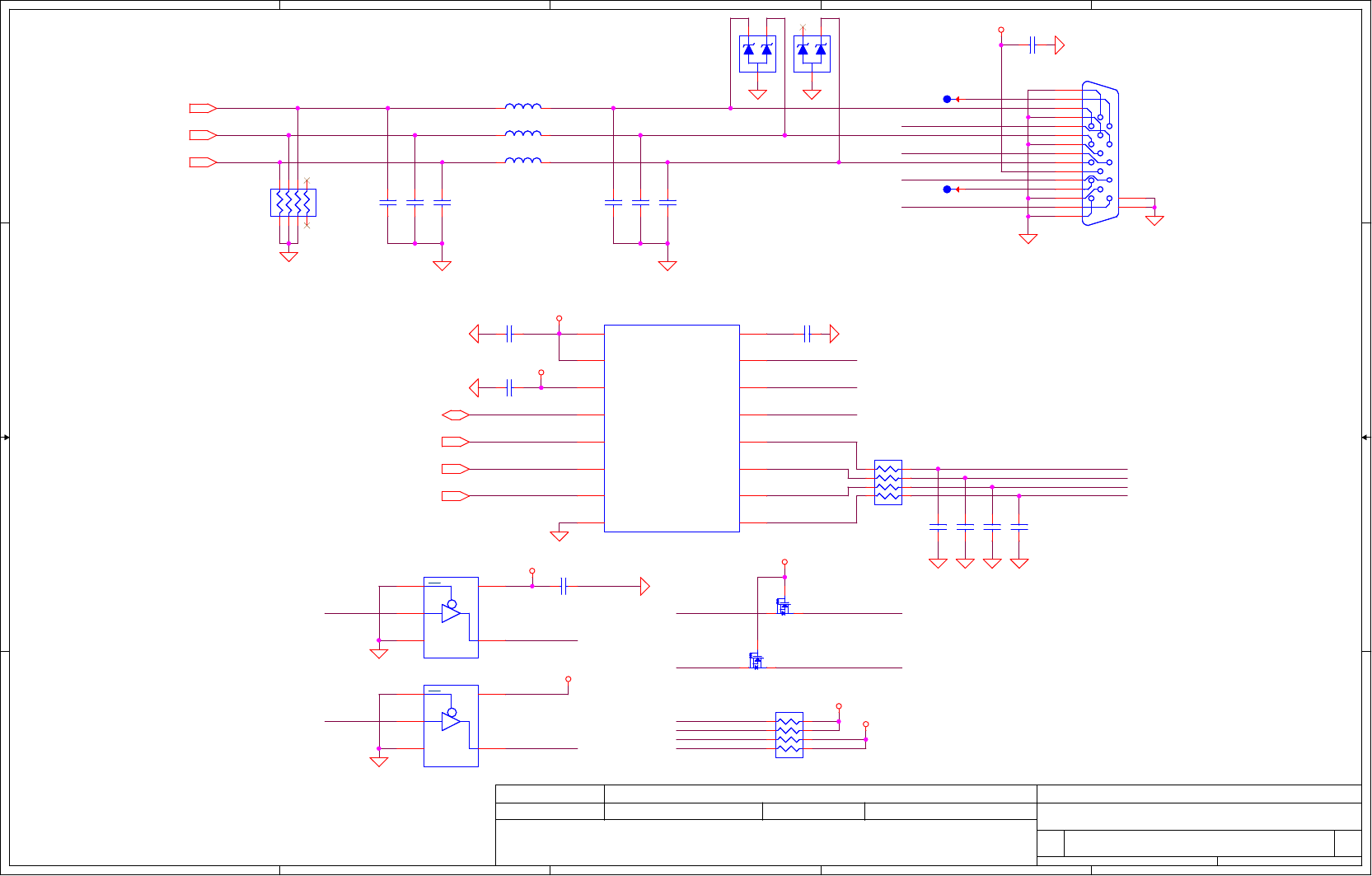Select the capacitor beside the upper buffer

564,586
